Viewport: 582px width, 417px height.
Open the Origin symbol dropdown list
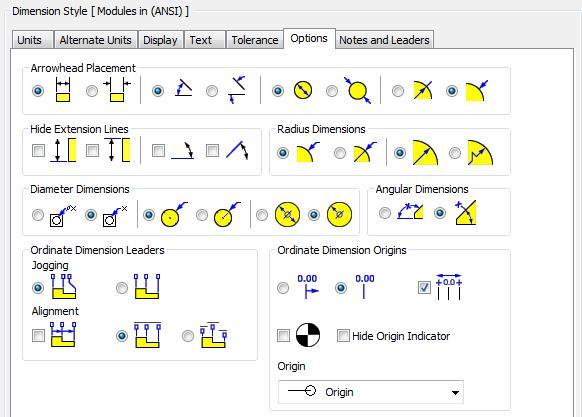pyautogui.click(x=371, y=392)
